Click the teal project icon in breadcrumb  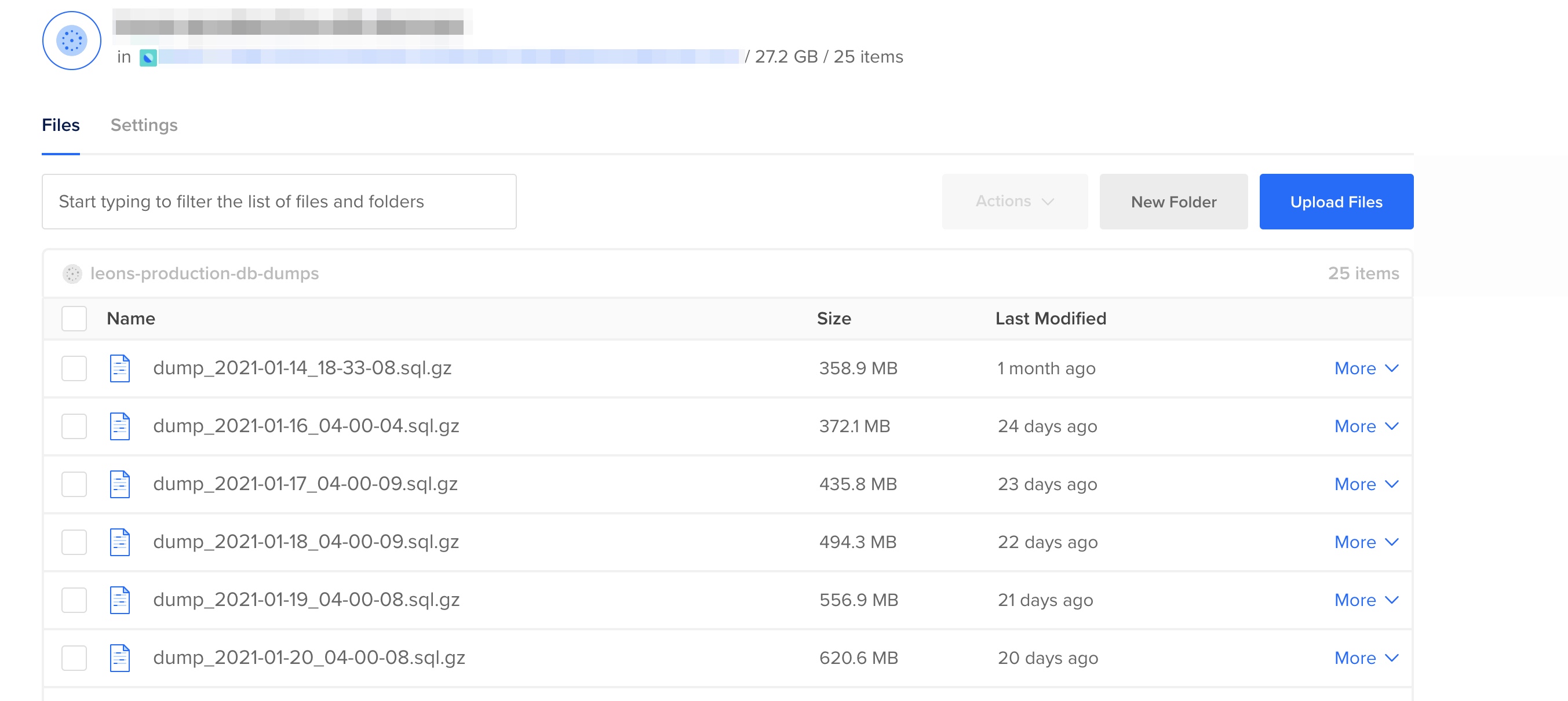coord(148,58)
